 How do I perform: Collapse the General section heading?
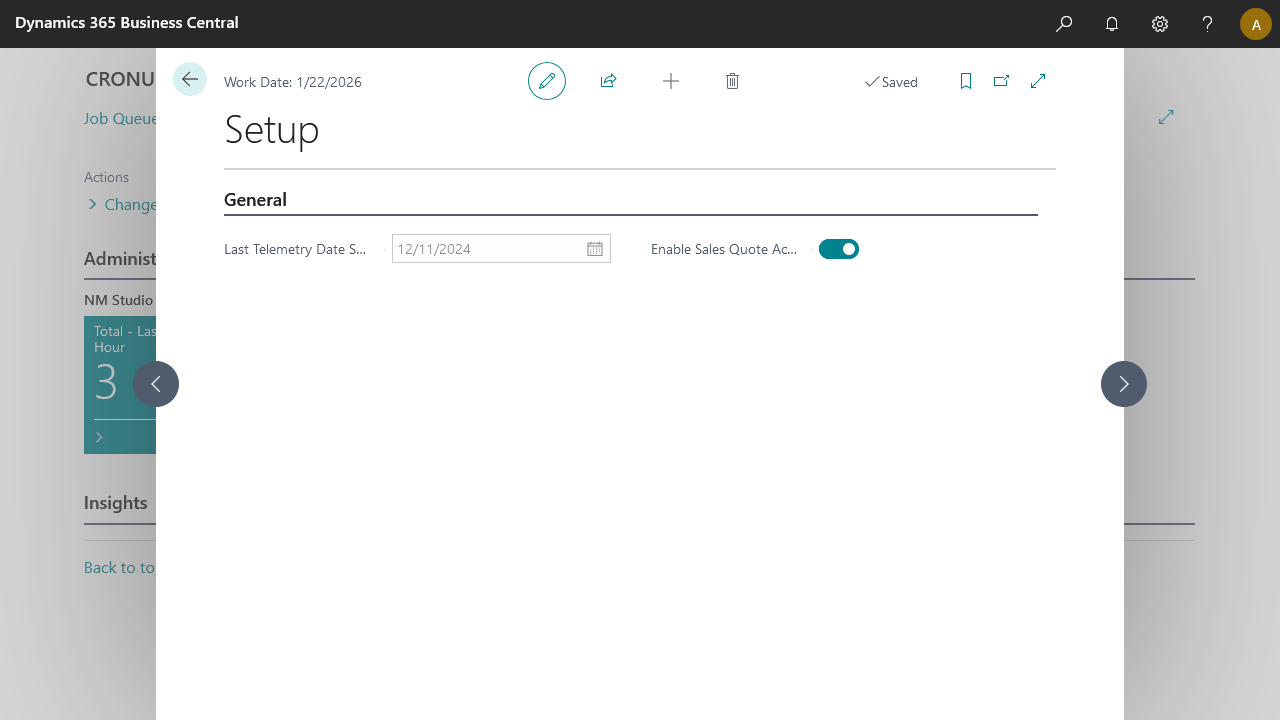click(x=255, y=200)
